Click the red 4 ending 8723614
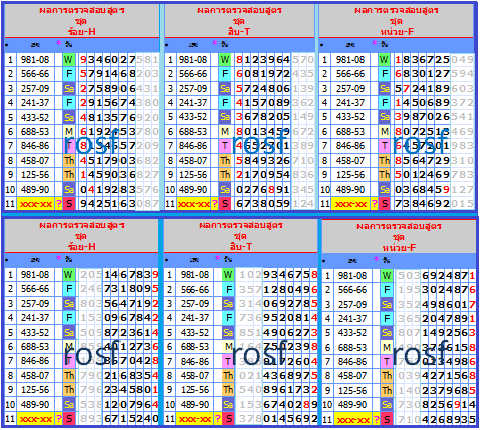481x430 pixels. (x=155, y=333)
